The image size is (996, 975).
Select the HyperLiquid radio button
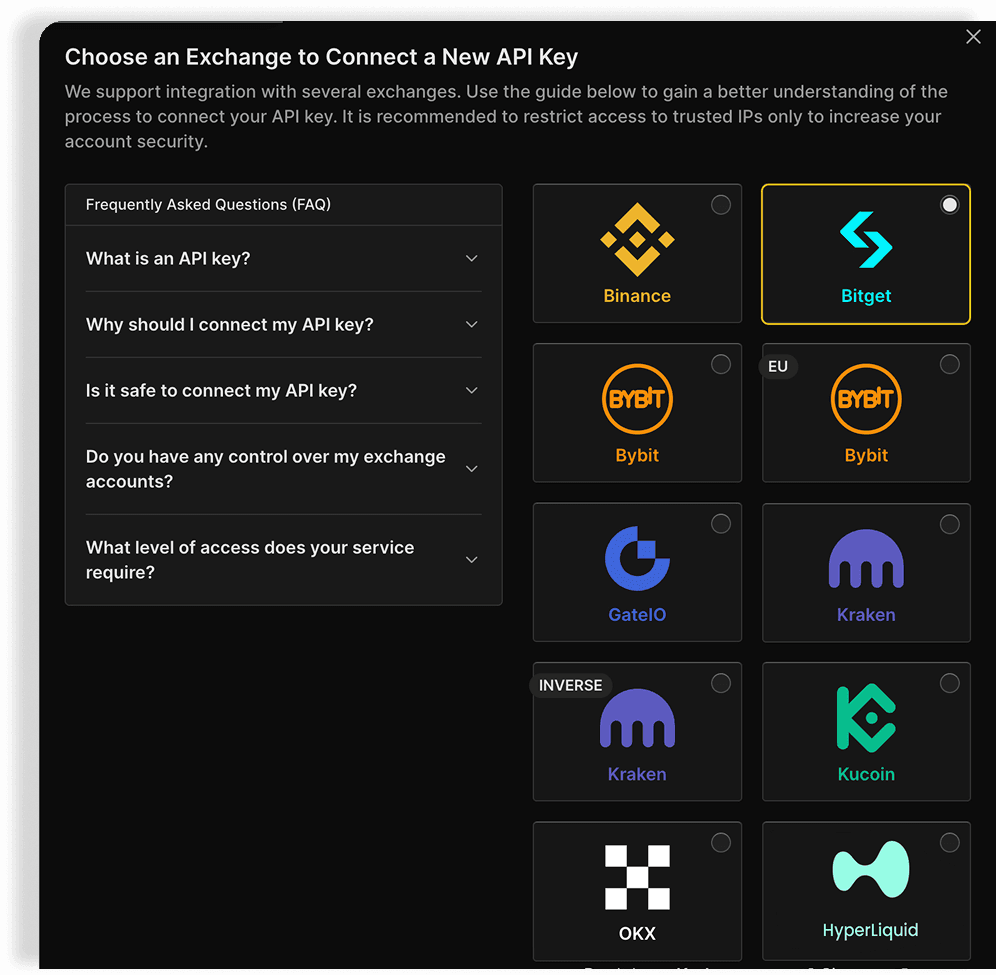click(949, 842)
